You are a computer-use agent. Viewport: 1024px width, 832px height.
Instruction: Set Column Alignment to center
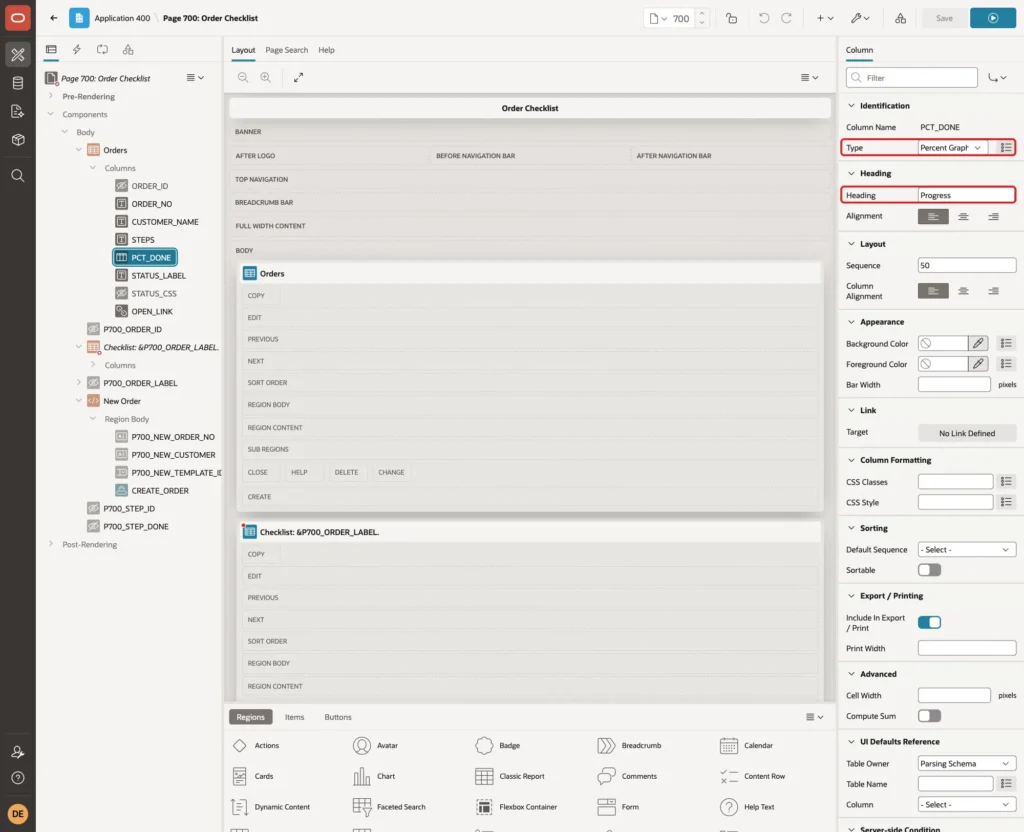click(x=963, y=291)
